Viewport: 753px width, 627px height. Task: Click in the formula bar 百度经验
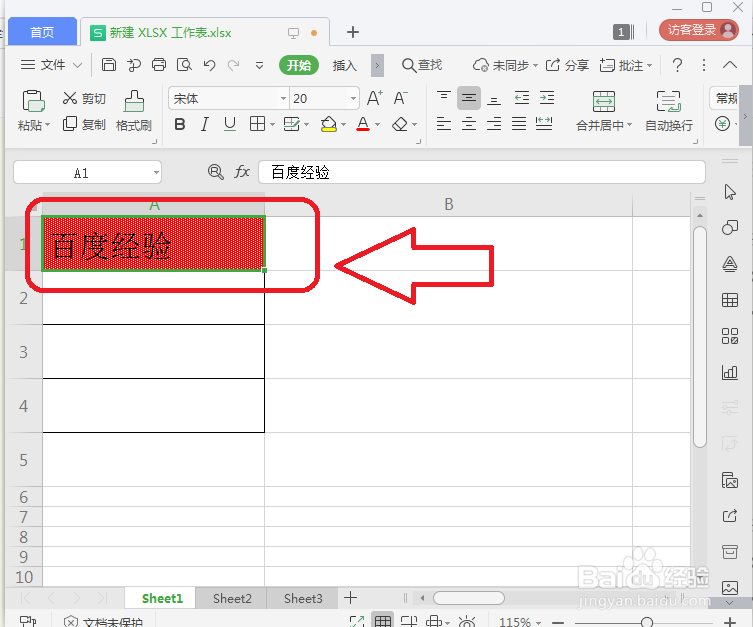pos(482,172)
